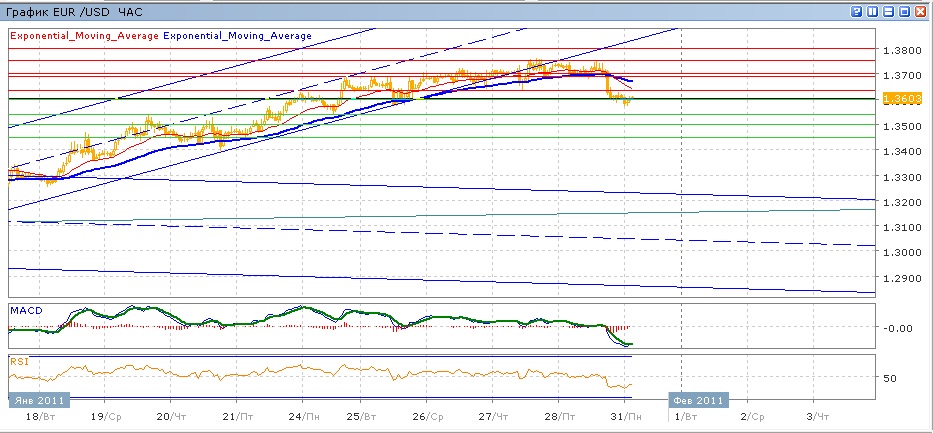Select the 28/Пт date on time axis
Image resolution: width=933 pixels, height=433 pixels.
coord(560,416)
